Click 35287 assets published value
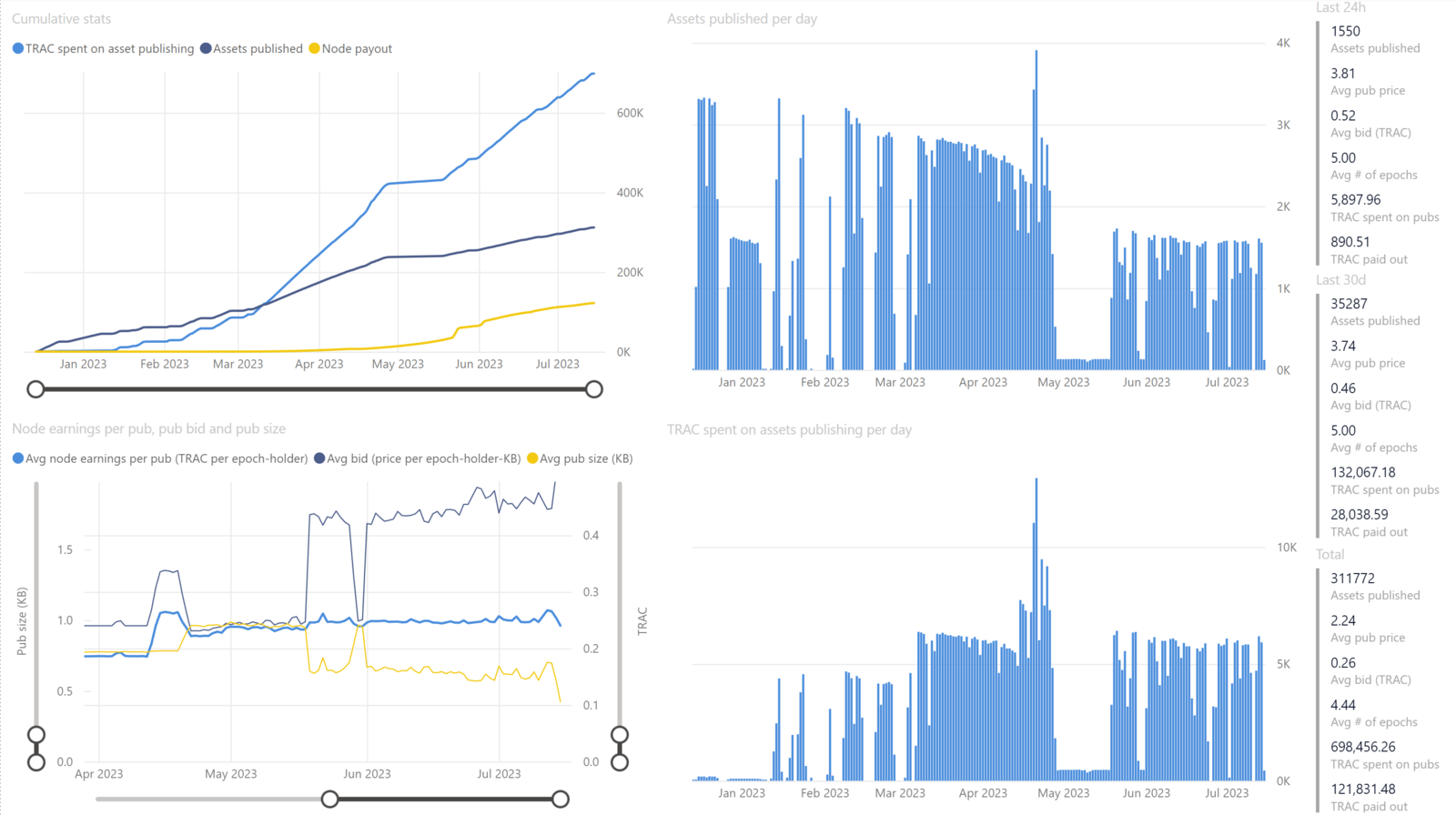The image size is (1456, 815). (1349, 304)
